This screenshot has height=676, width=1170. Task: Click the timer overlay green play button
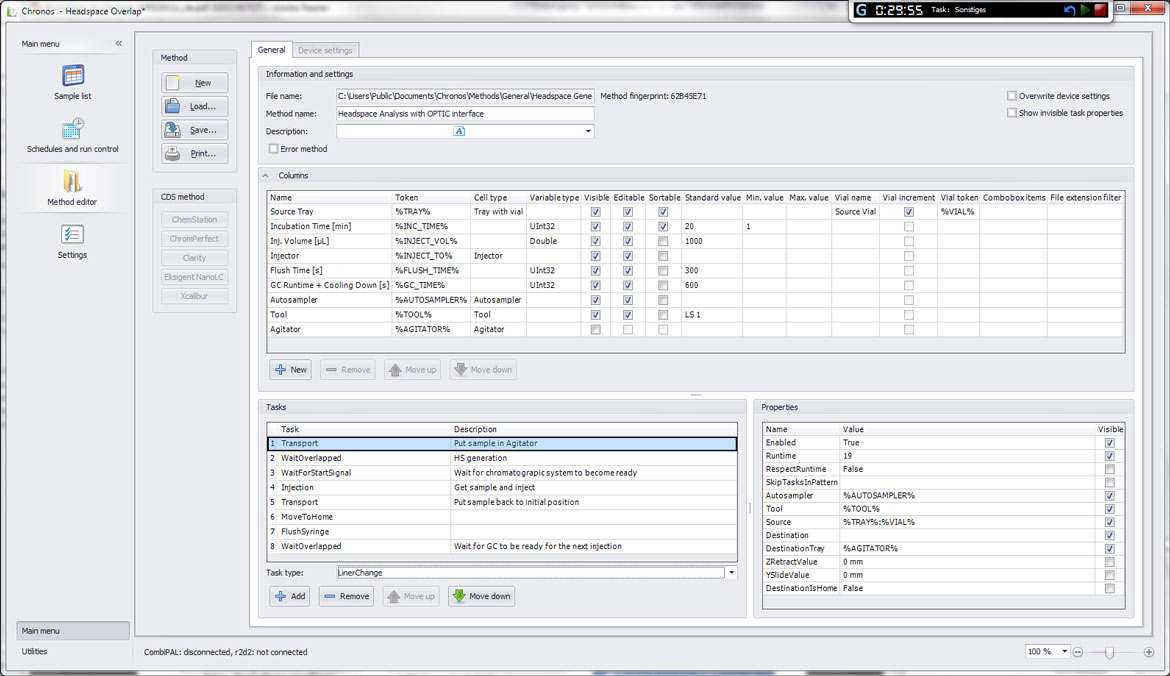point(1086,10)
